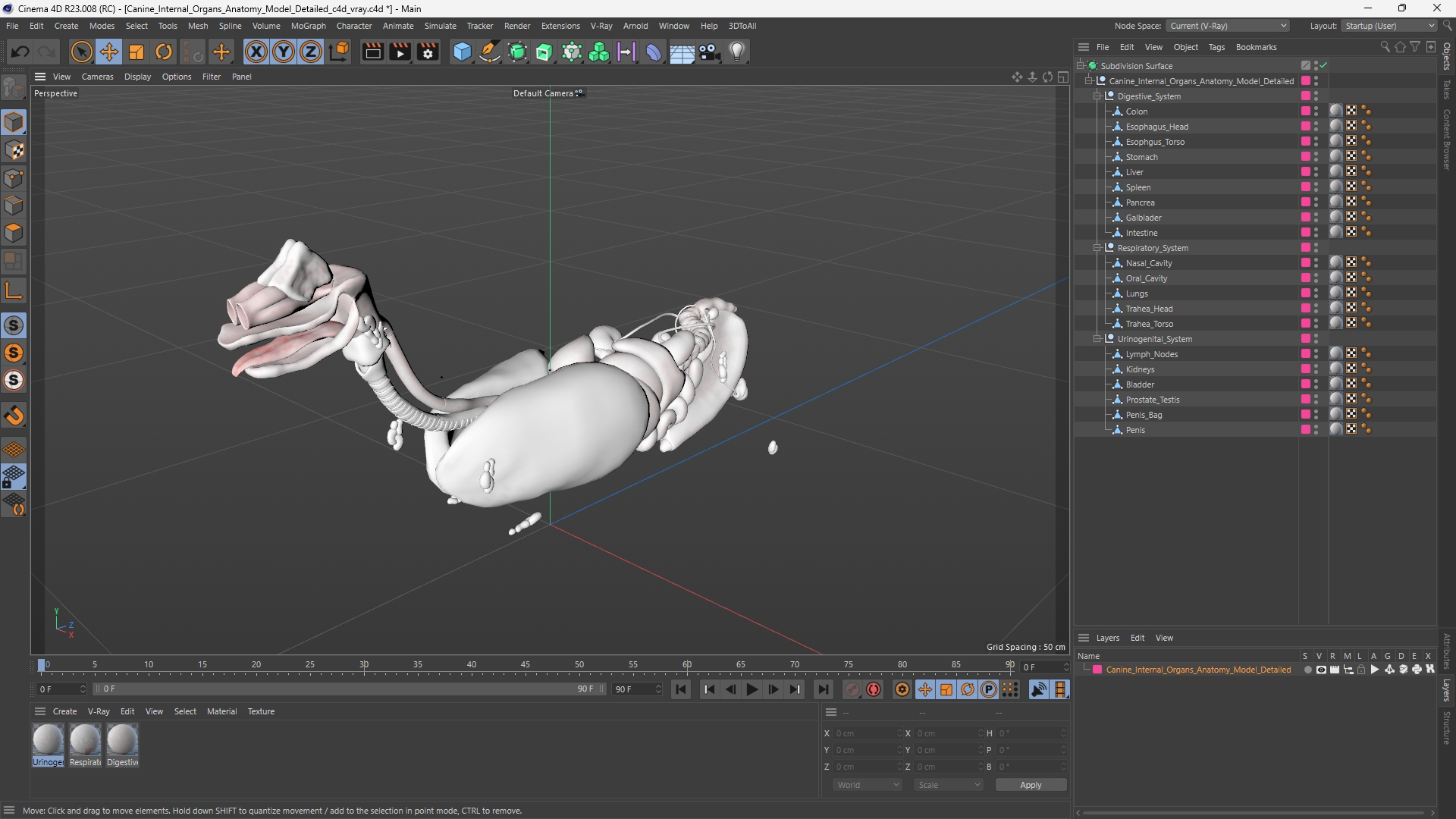Click the timeline preview range slider bar
Image resolution: width=1456 pixels, height=819 pixels.
pyautogui.click(x=350, y=689)
